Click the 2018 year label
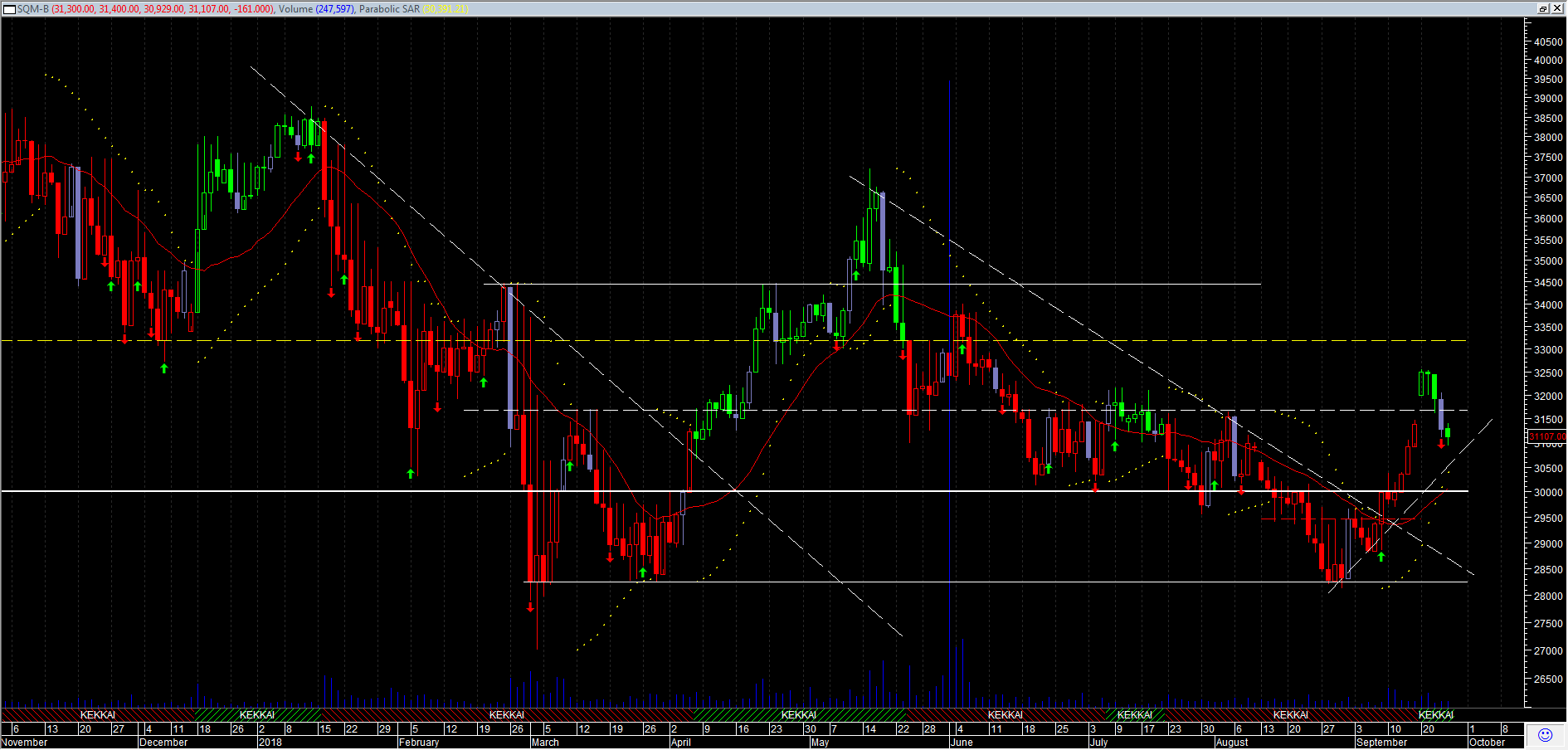Screen dimensions: 1568x750 point(270,743)
